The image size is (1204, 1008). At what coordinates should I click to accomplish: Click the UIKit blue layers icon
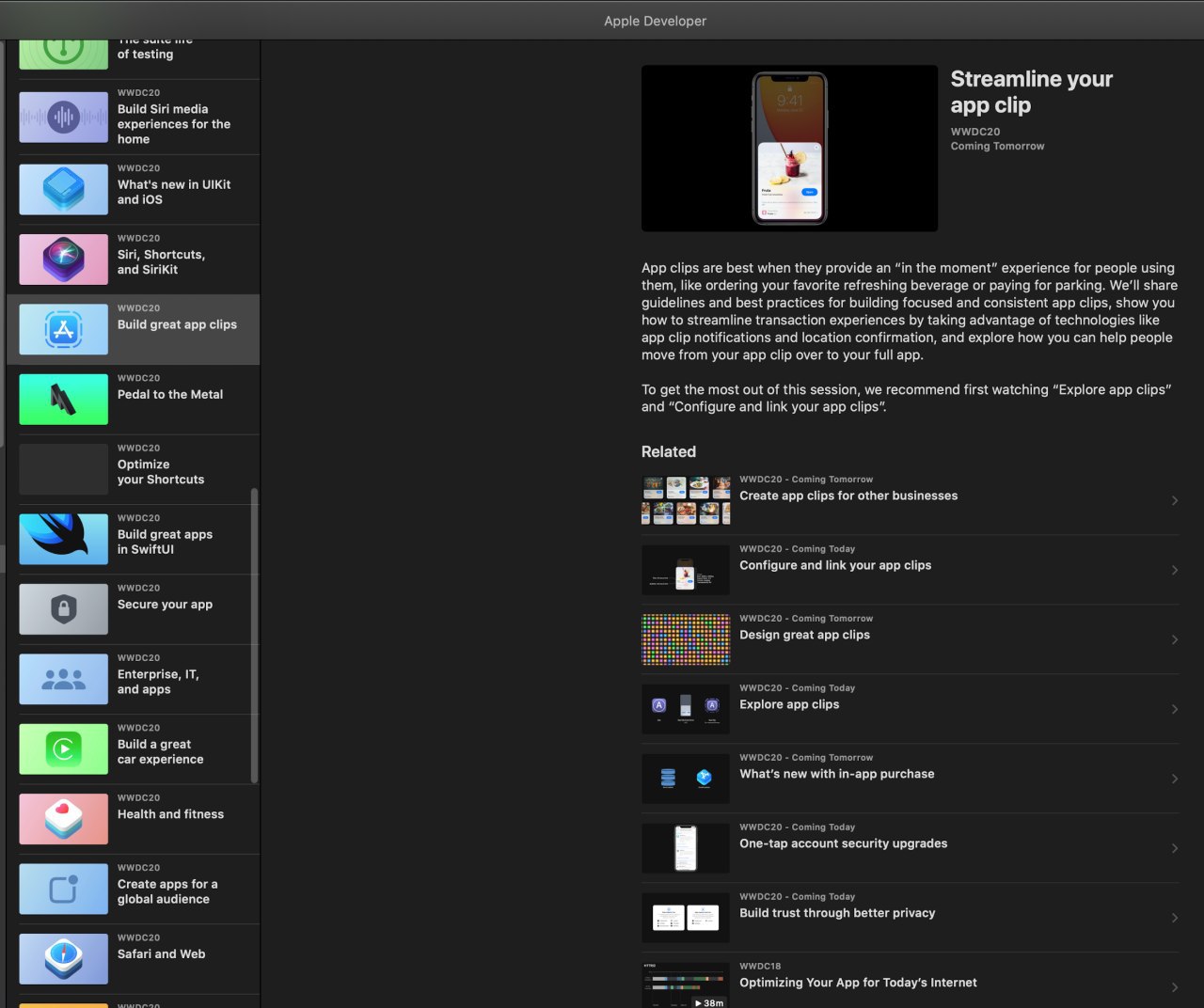click(x=63, y=189)
